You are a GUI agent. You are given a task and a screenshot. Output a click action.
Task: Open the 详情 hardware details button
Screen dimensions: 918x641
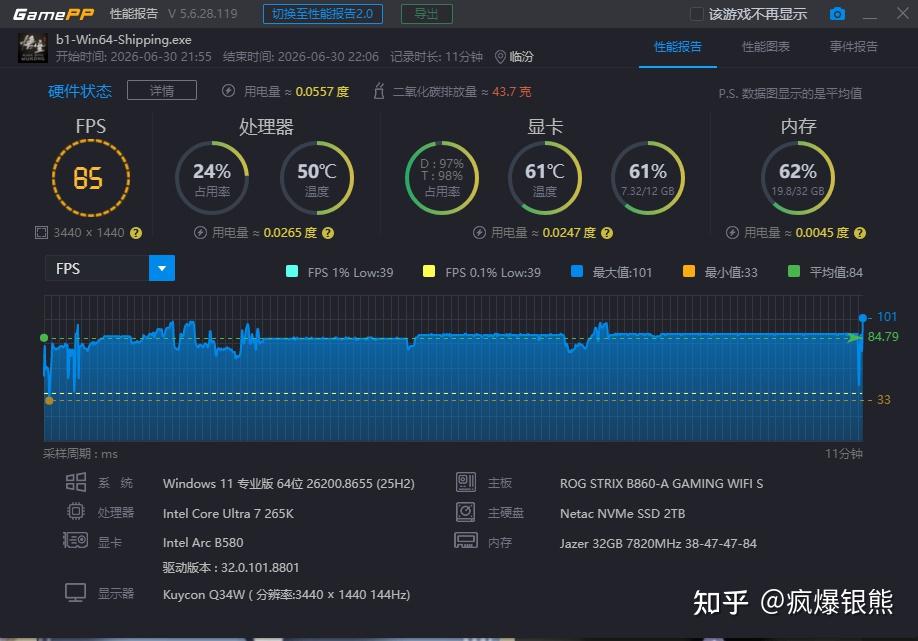(162, 91)
